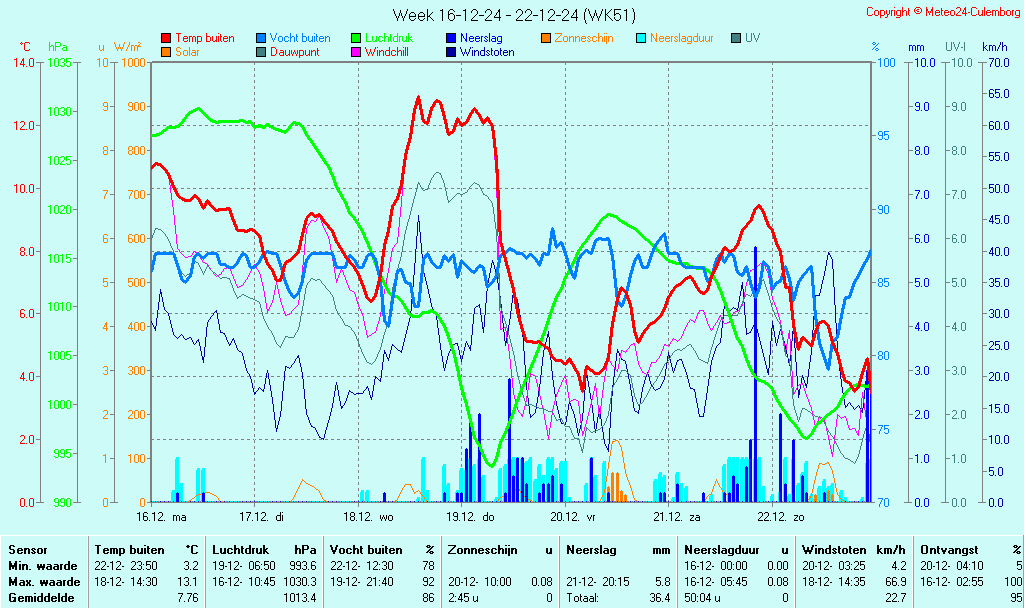Click the Windstoten legend label
The image size is (1026, 608).
click(487, 52)
